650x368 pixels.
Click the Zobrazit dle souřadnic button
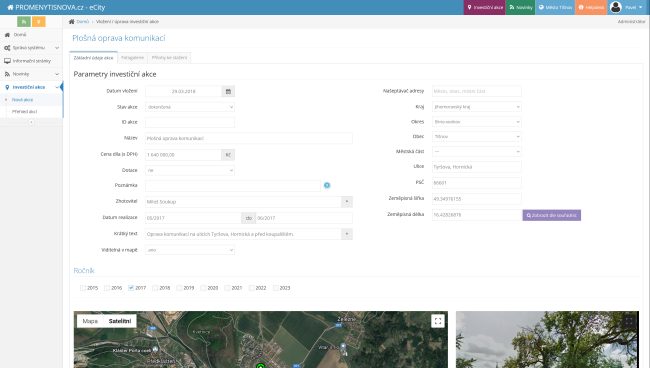coord(552,215)
